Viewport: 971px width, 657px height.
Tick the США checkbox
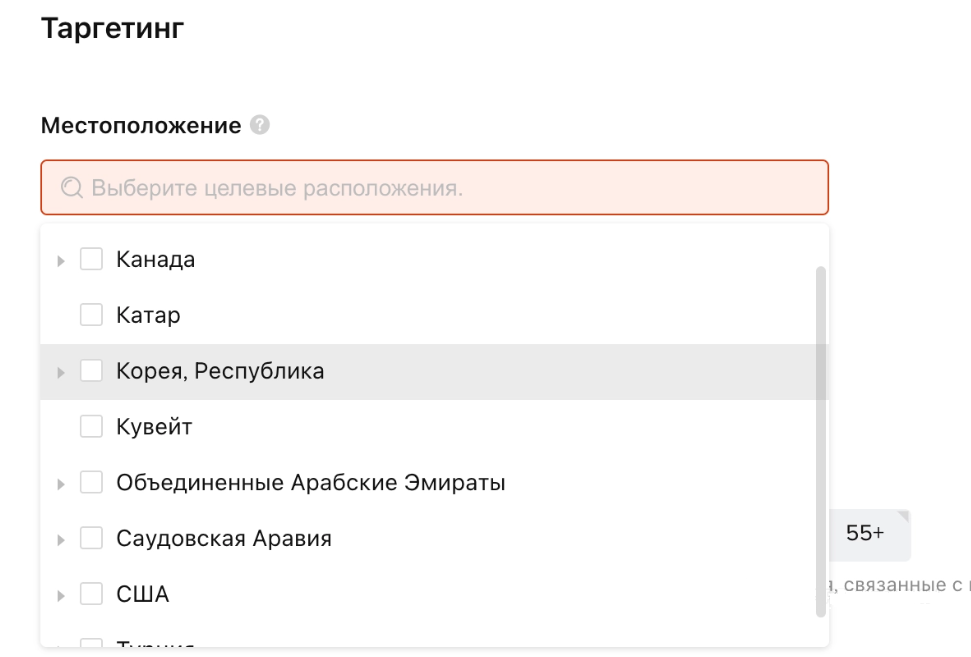[91, 593]
